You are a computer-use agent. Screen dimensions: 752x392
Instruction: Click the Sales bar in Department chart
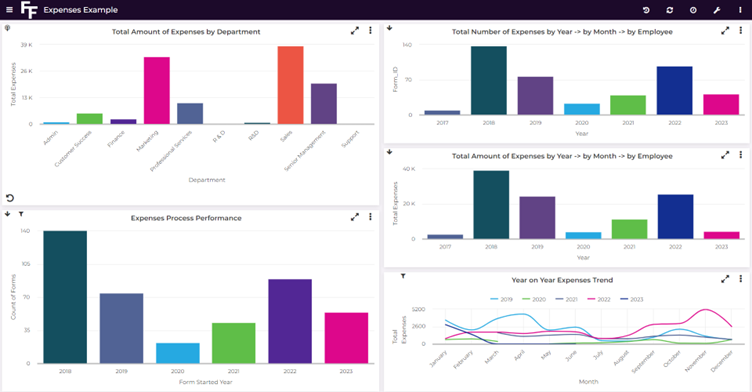(x=290, y=85)
